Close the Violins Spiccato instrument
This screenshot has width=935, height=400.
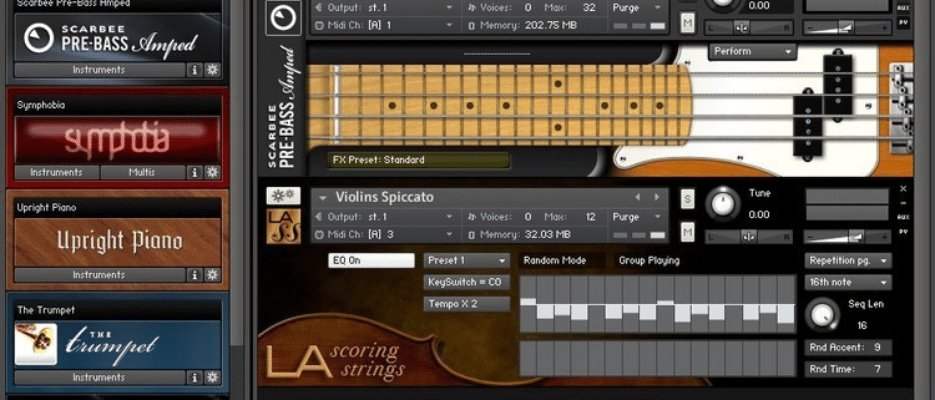(903, 188)
